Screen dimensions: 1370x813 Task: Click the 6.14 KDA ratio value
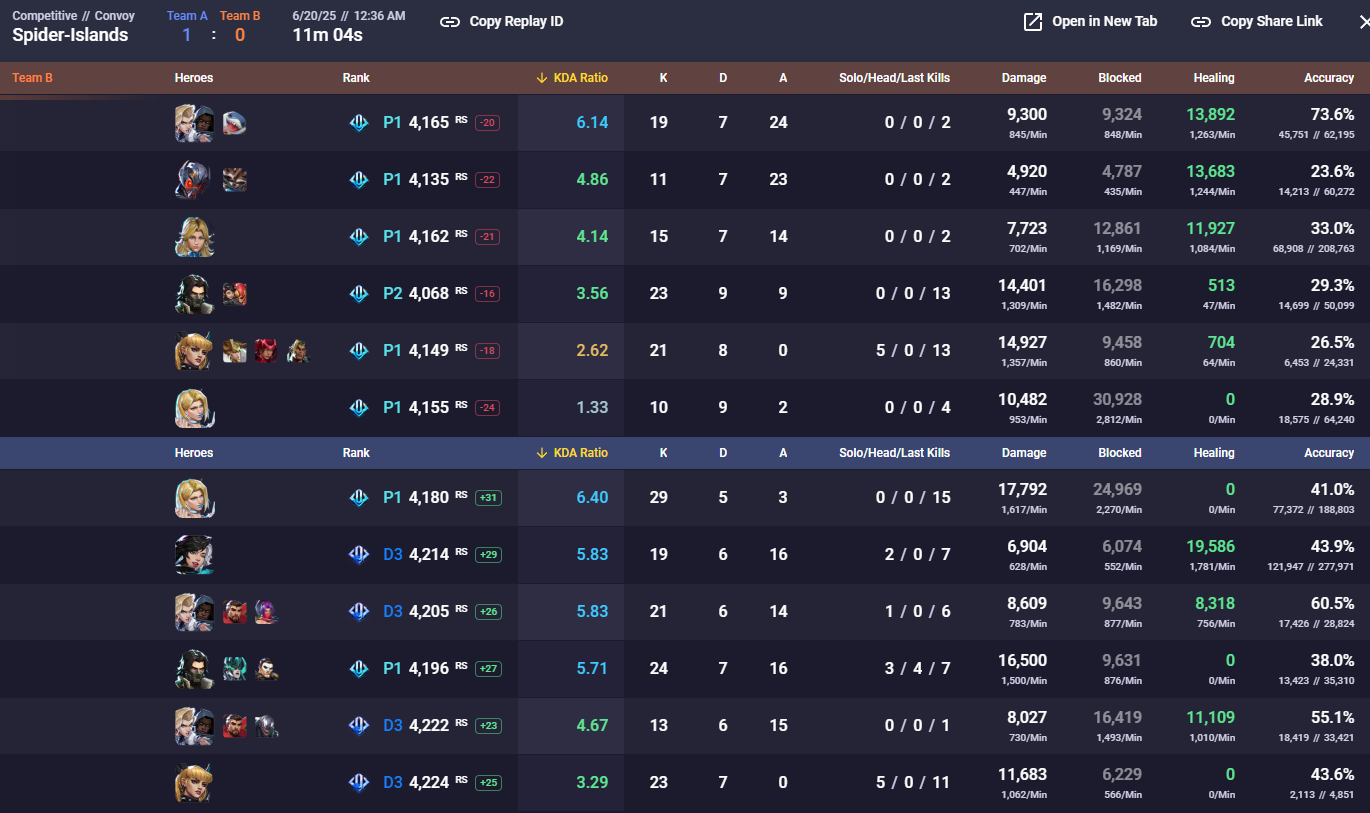[x=592, y=123]
